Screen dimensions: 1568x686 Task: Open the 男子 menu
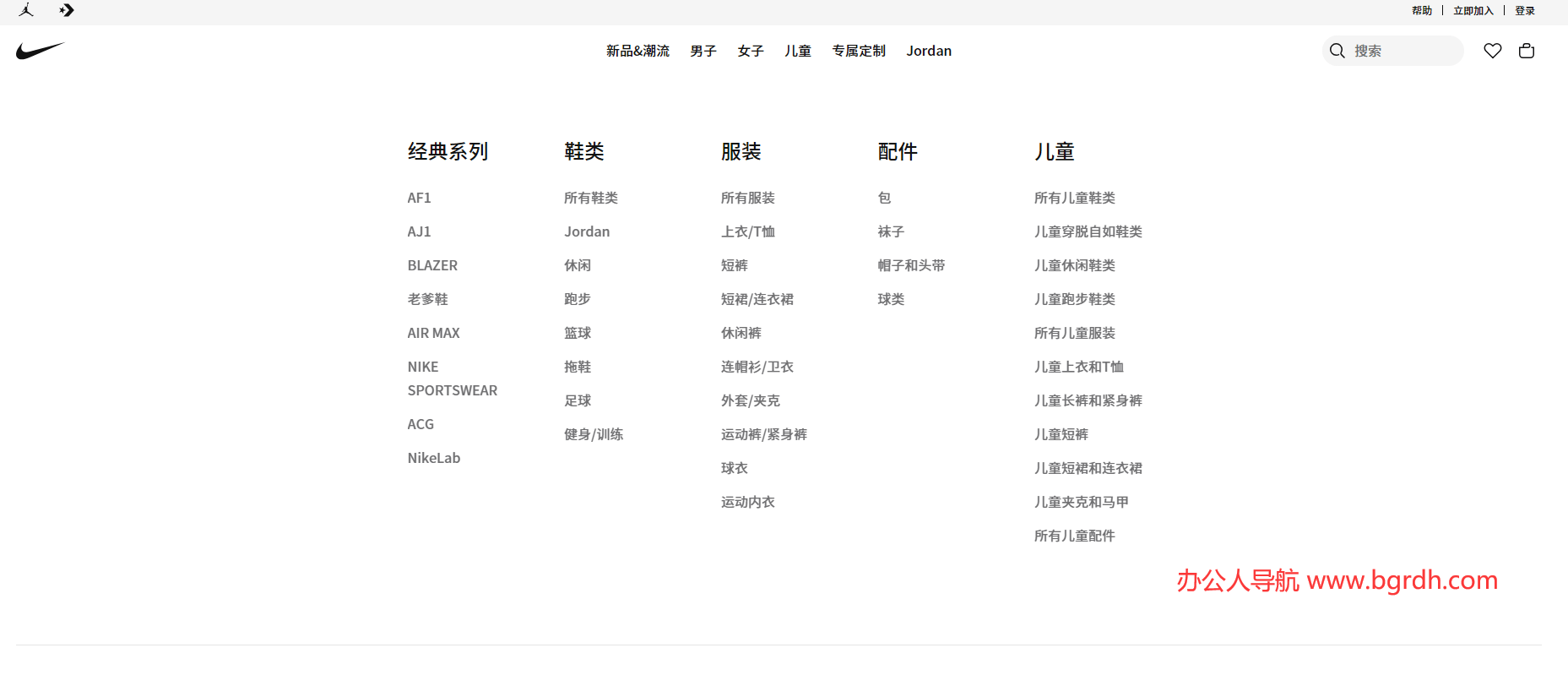coord(703,51)
